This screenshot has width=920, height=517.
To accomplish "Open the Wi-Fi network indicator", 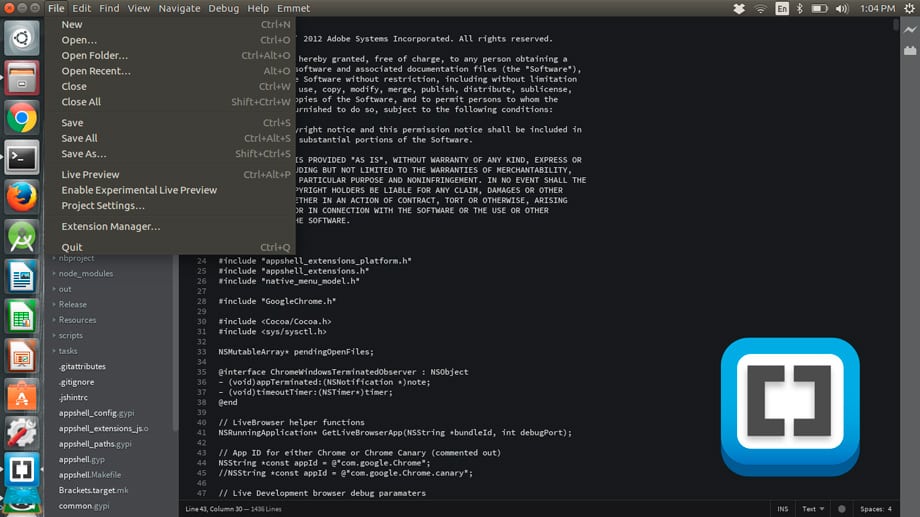I will click(x=760, y=9).
